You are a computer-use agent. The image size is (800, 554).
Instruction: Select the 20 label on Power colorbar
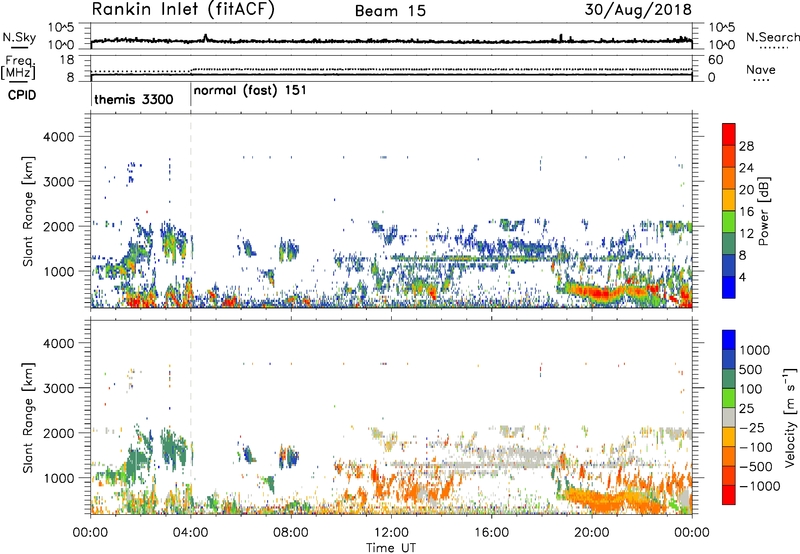coord(746,190)
